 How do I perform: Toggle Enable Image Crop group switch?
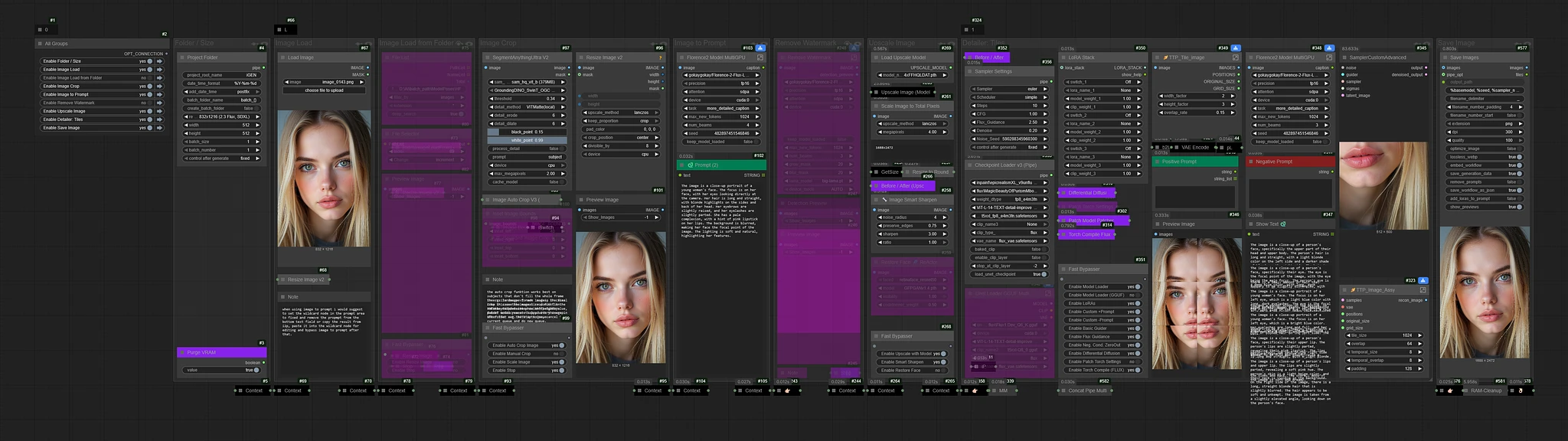(x=150, y=87)
